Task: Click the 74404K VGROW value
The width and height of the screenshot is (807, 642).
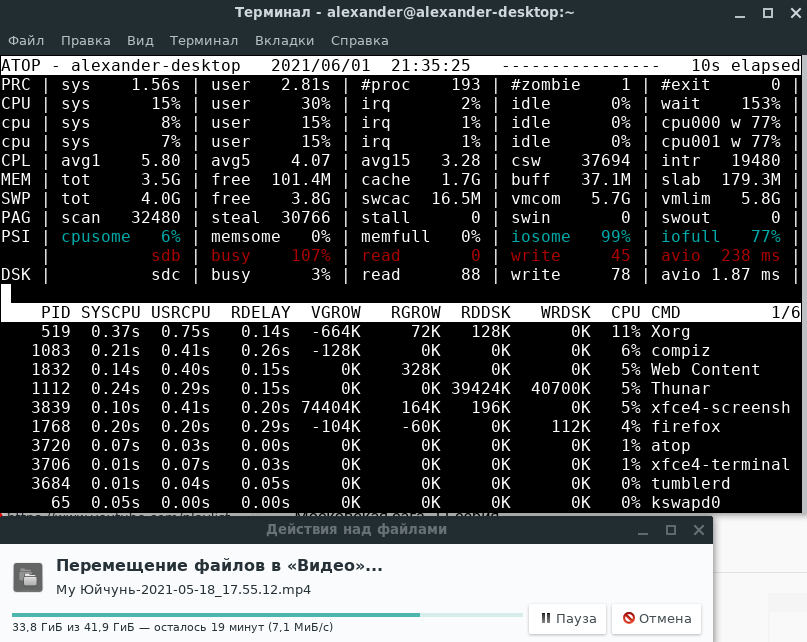Action: (330, 408)
